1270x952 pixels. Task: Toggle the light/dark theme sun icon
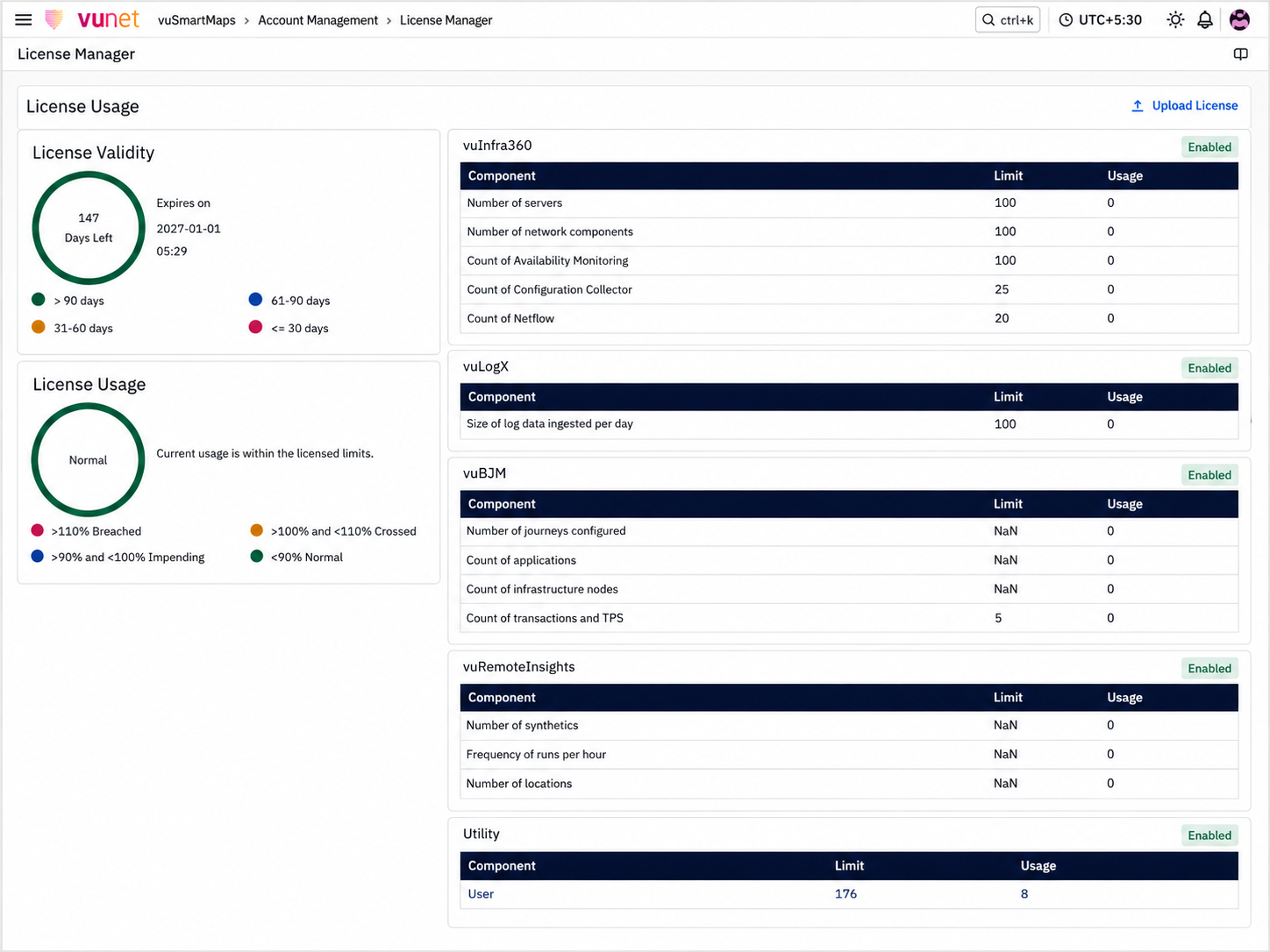pos(1175,19)
